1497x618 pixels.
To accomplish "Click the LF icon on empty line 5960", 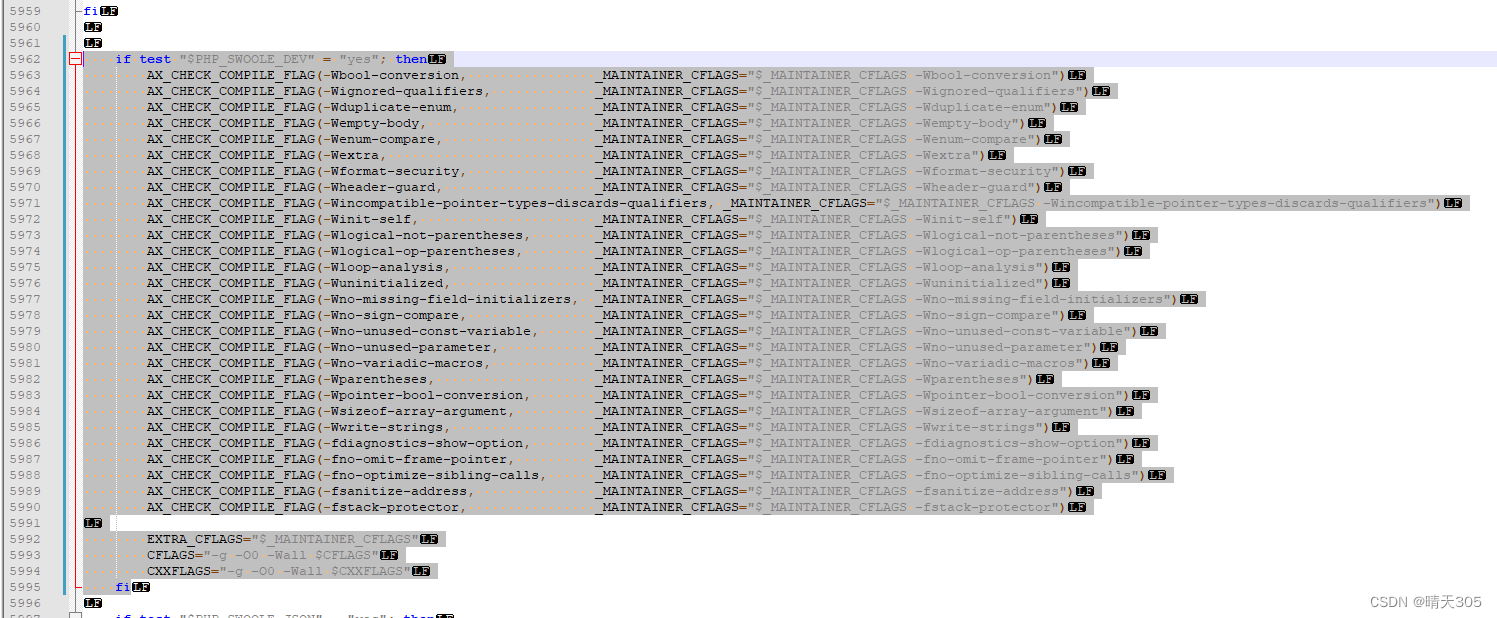I will click(91, 26).
